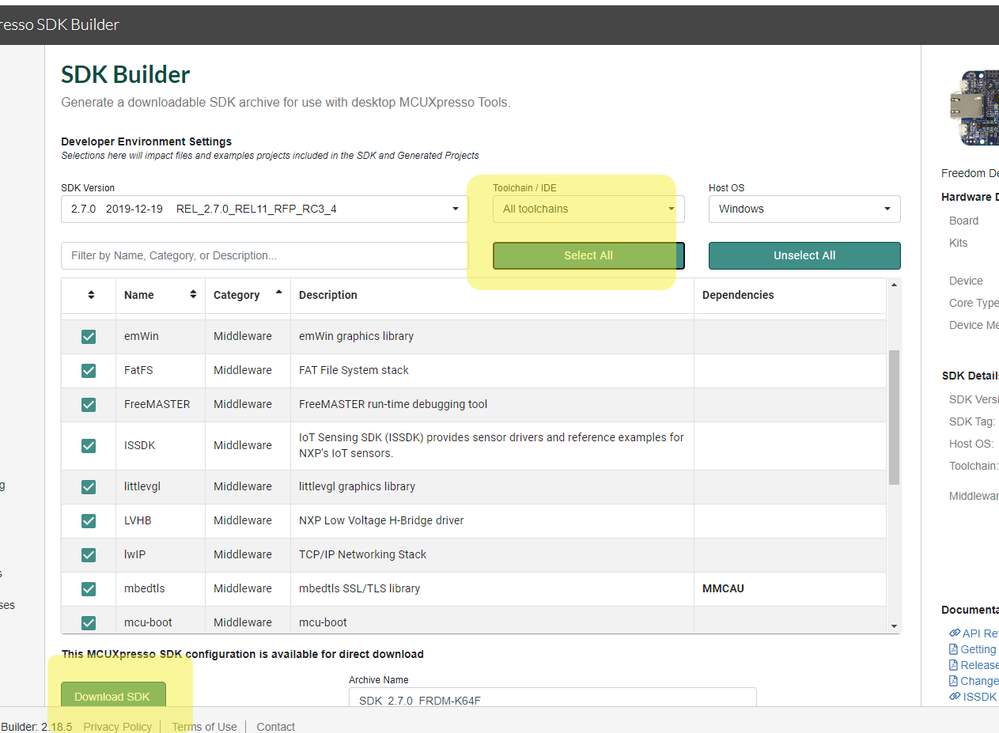Click the Dependencies column header
Screen dimensions: 999x733
(738, 295)
